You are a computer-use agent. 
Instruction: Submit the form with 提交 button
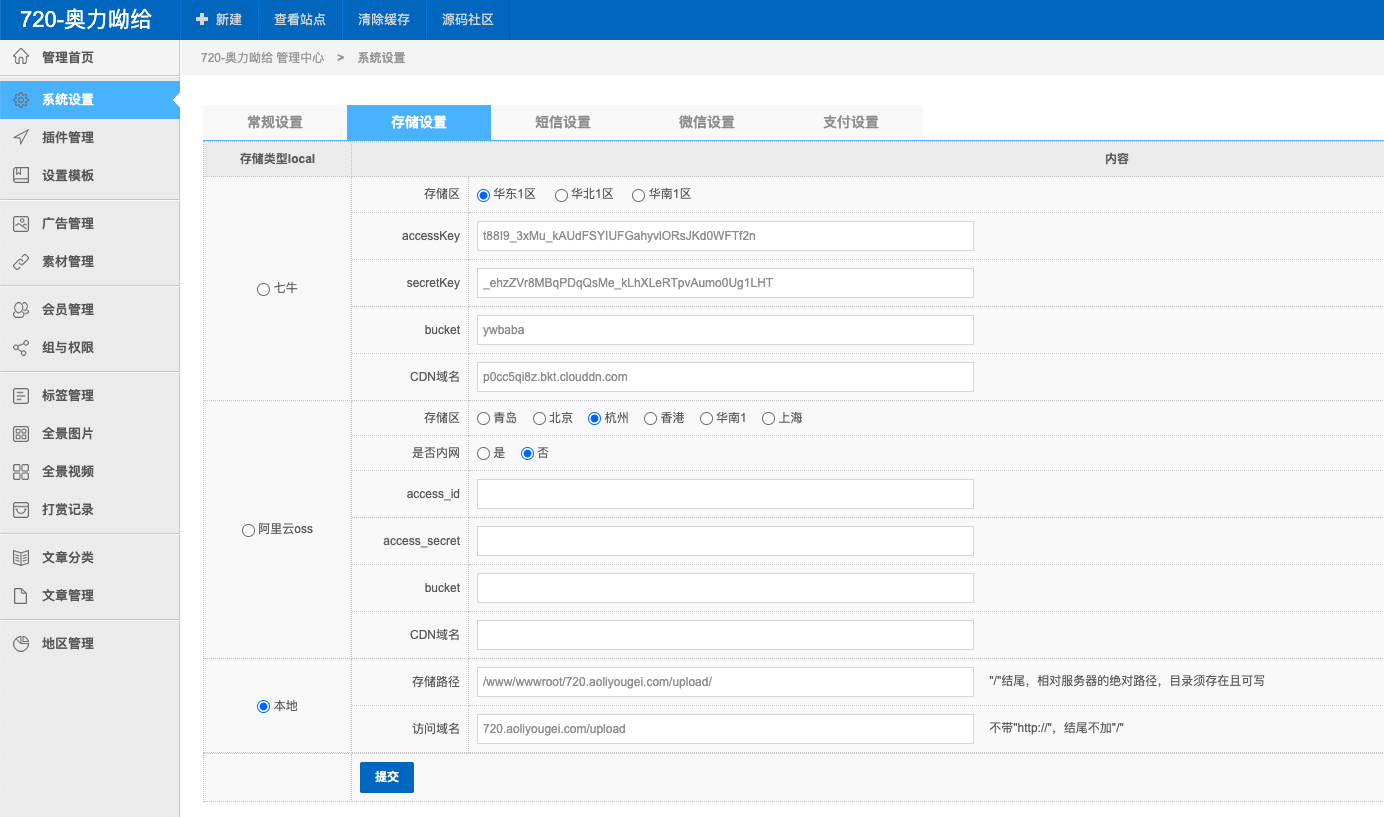coord(387,777)
